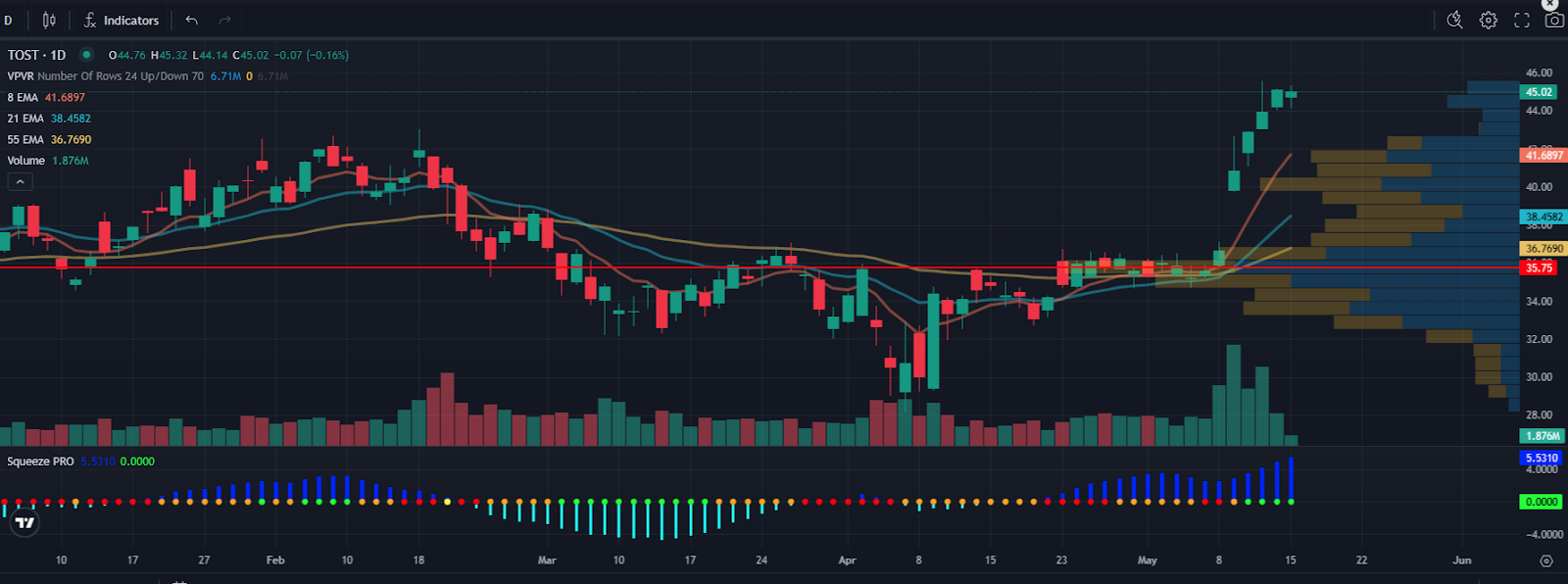This screenshot has width=1568, height=584.
Task: Open the Indicators menu
Action: (x=122, y=21)
